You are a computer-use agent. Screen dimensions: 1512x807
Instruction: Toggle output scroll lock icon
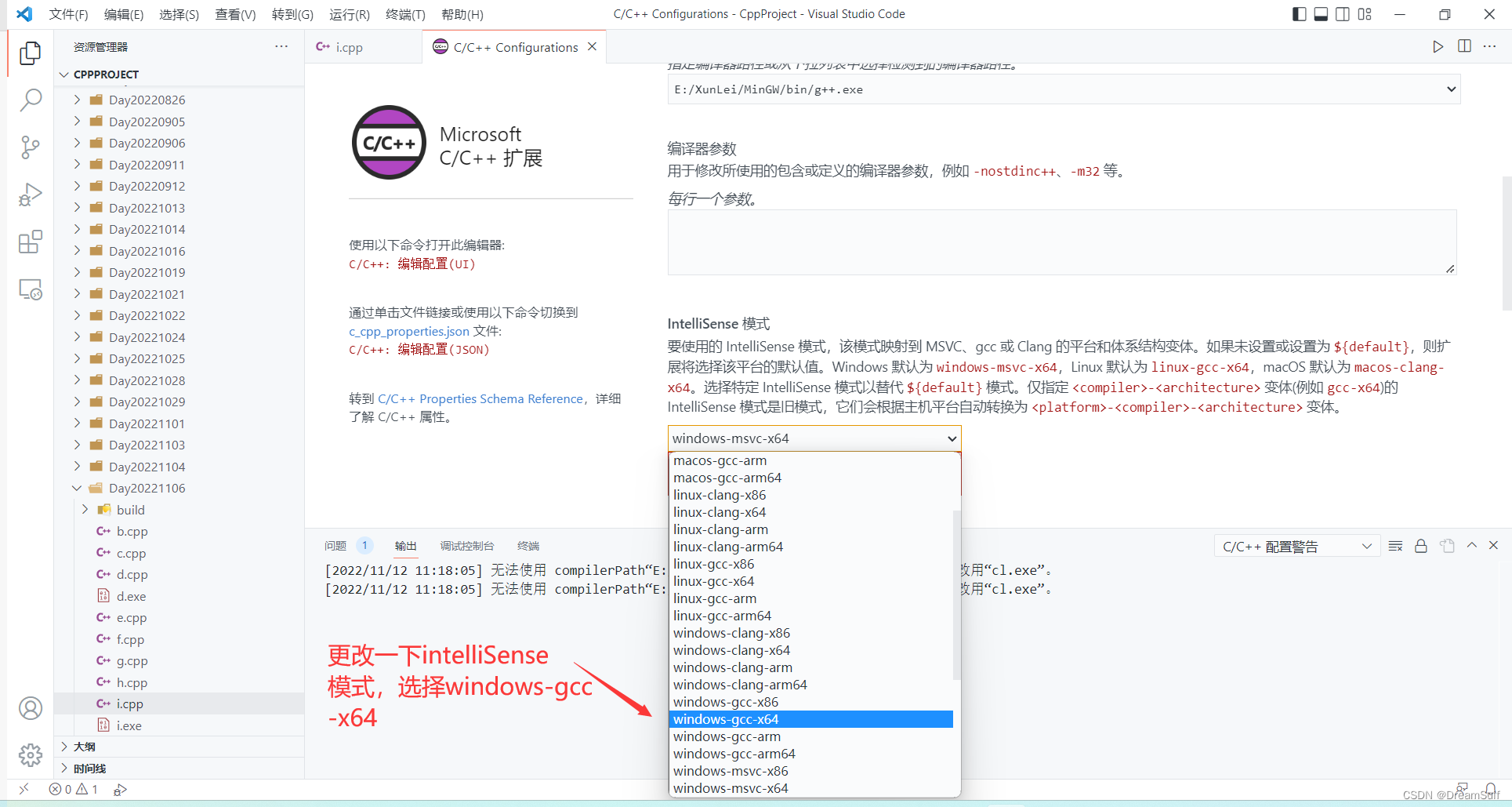coord(1420,546)
